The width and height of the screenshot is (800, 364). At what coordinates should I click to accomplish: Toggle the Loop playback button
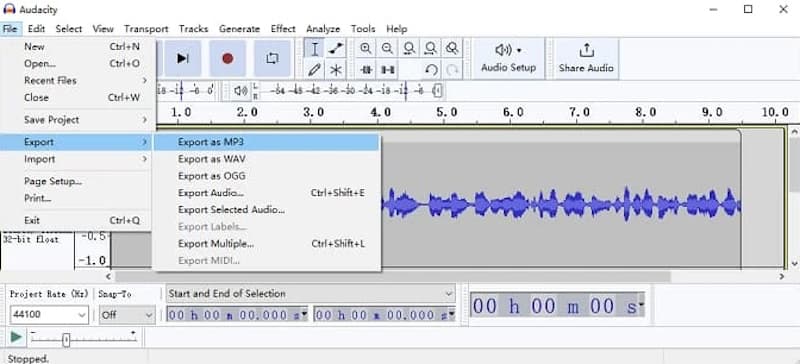pos(272,58)
